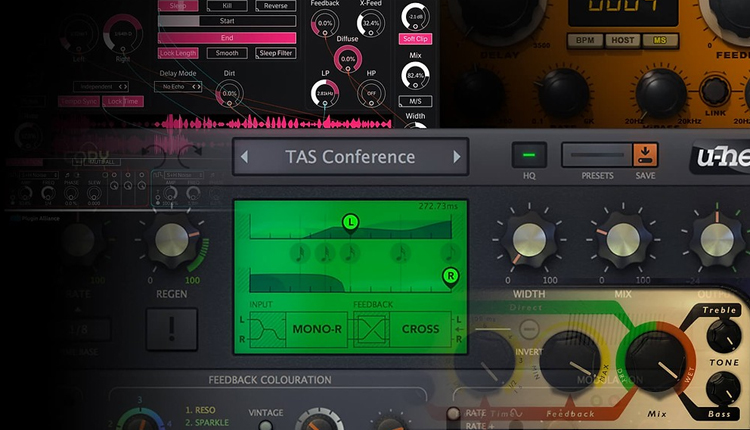Toggle the HQ mode button

click(x=529, y=155)
